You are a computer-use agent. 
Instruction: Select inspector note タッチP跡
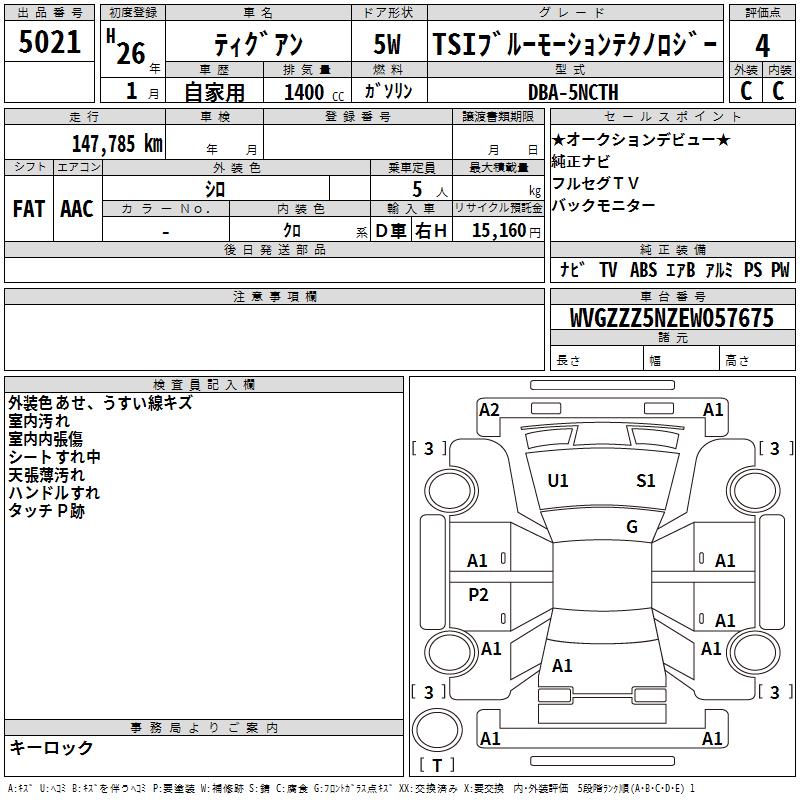click(46, 511)
